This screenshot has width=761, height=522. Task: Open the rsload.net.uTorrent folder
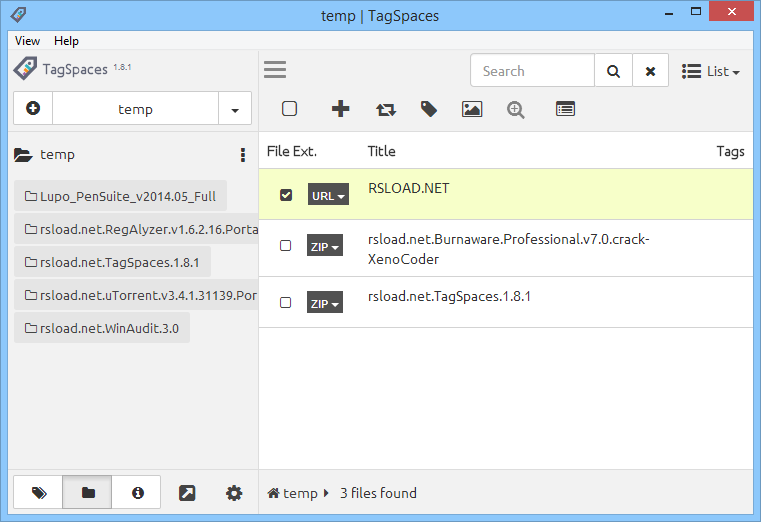click(136, 294)
